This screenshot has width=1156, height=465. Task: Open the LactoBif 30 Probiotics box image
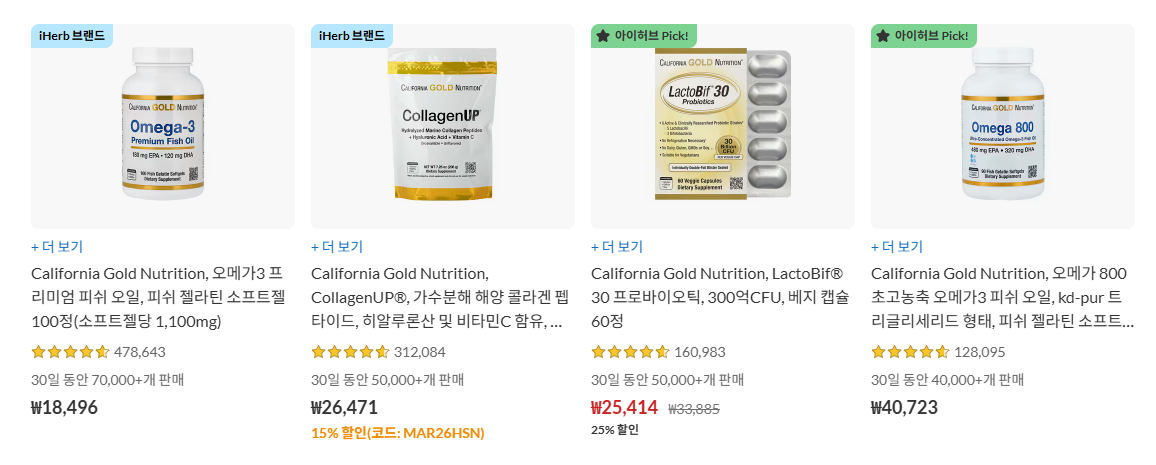[722, 124]
